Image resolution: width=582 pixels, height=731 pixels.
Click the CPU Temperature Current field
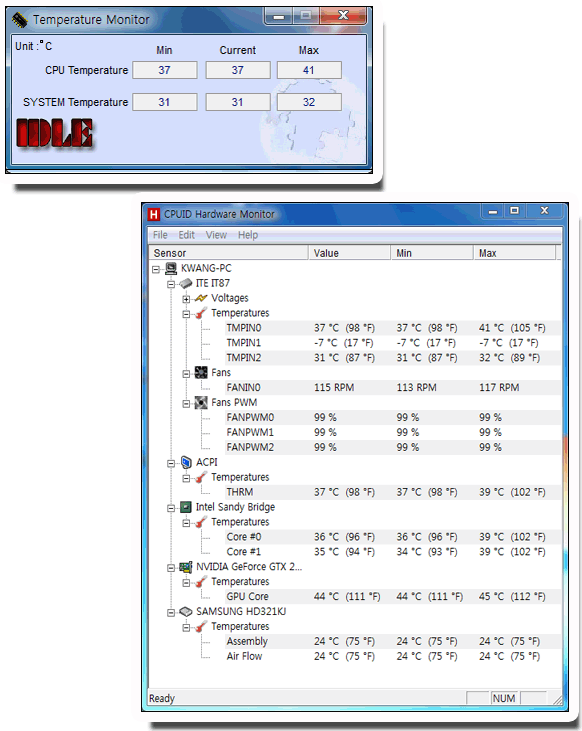pyautogui.click(x=238, y=70)
